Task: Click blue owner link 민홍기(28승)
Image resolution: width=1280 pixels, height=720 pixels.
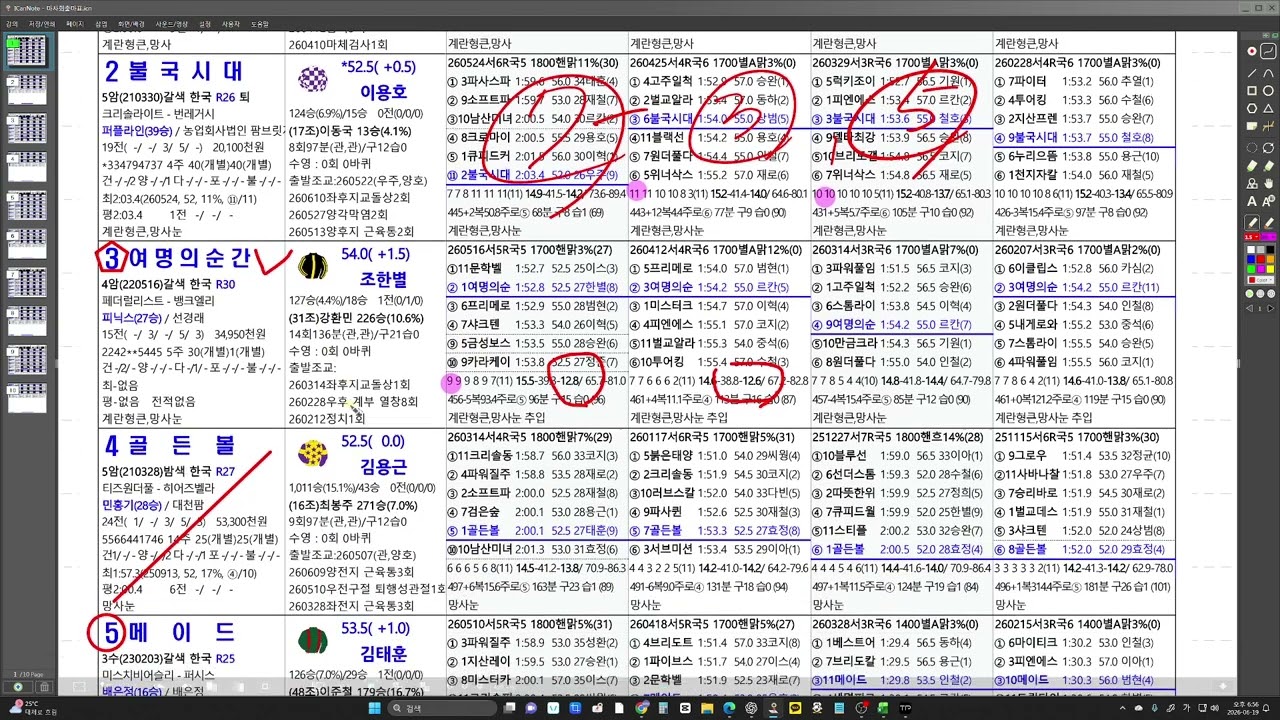Action: (130, 506)
